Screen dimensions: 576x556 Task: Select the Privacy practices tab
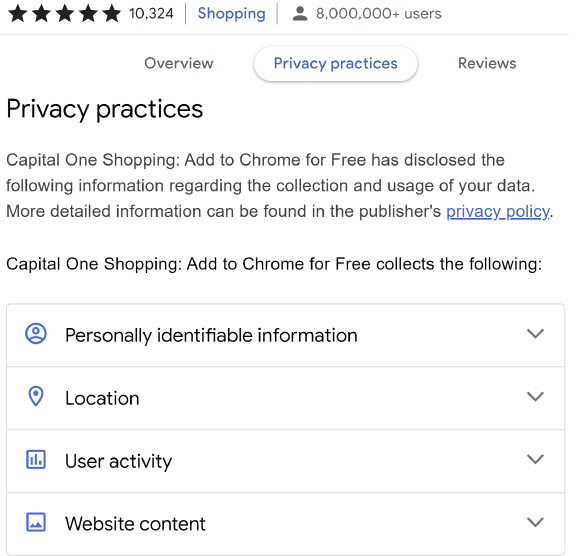335,64
